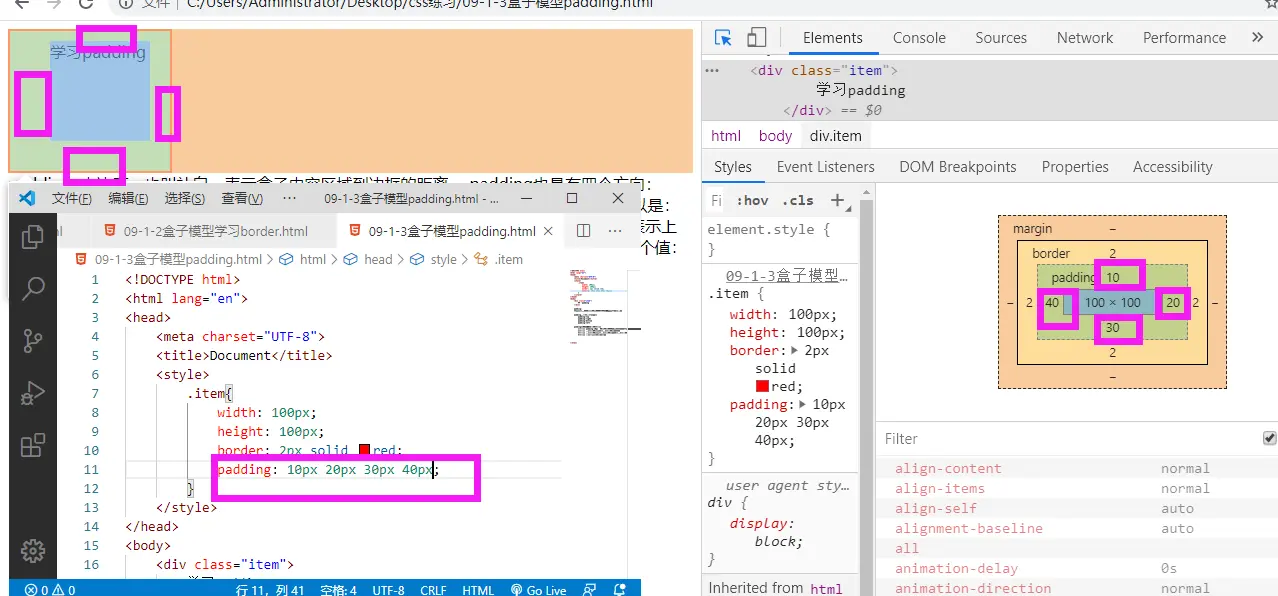This screenshot has height=596, width=1278.
Task: Toggle the computed filter Show all checkbox
Action: tap(1269, 438)
